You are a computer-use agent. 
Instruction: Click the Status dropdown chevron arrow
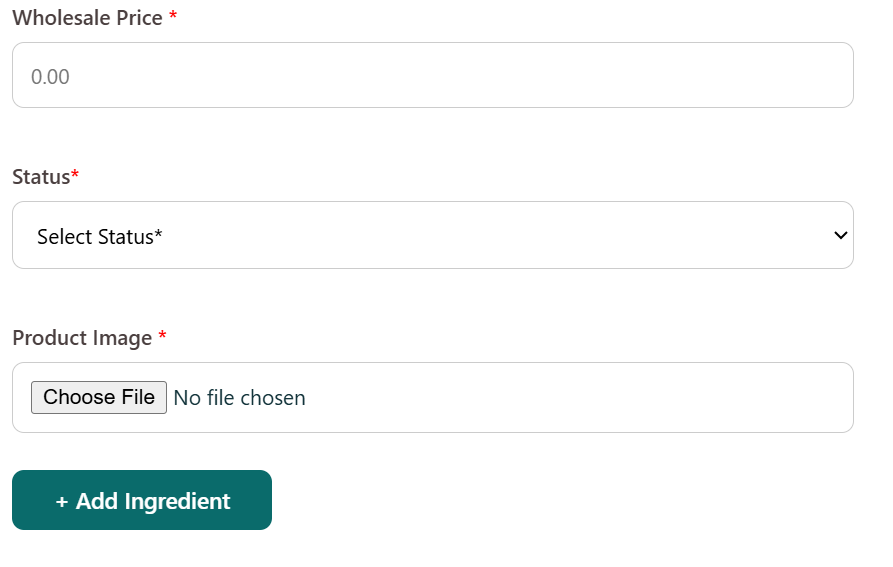coord(840,236)
